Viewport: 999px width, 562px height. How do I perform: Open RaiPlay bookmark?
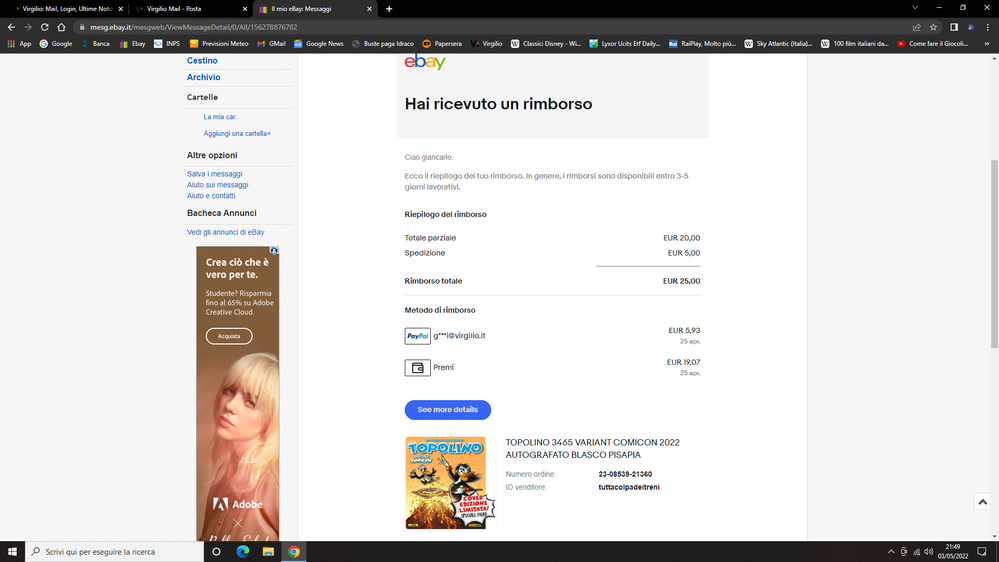coord(702,44)
